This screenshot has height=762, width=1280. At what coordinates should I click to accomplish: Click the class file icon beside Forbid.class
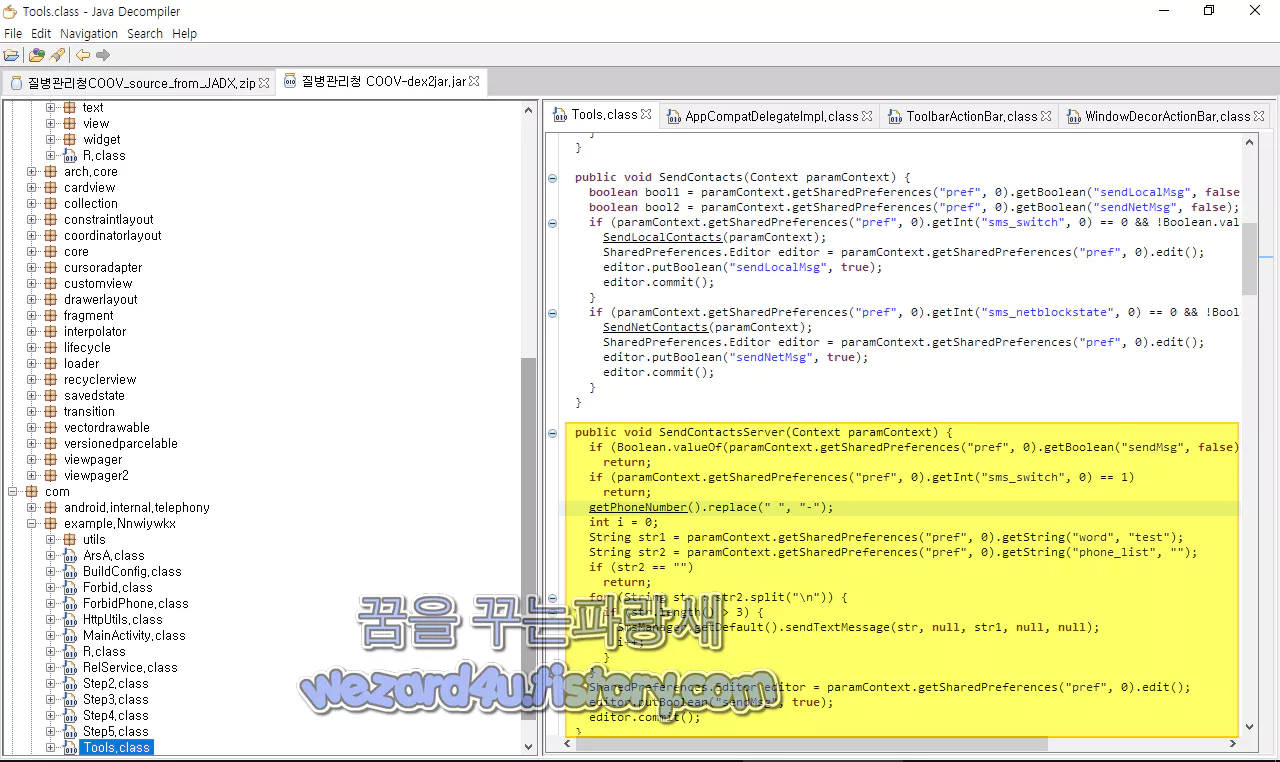pos(70,588)
